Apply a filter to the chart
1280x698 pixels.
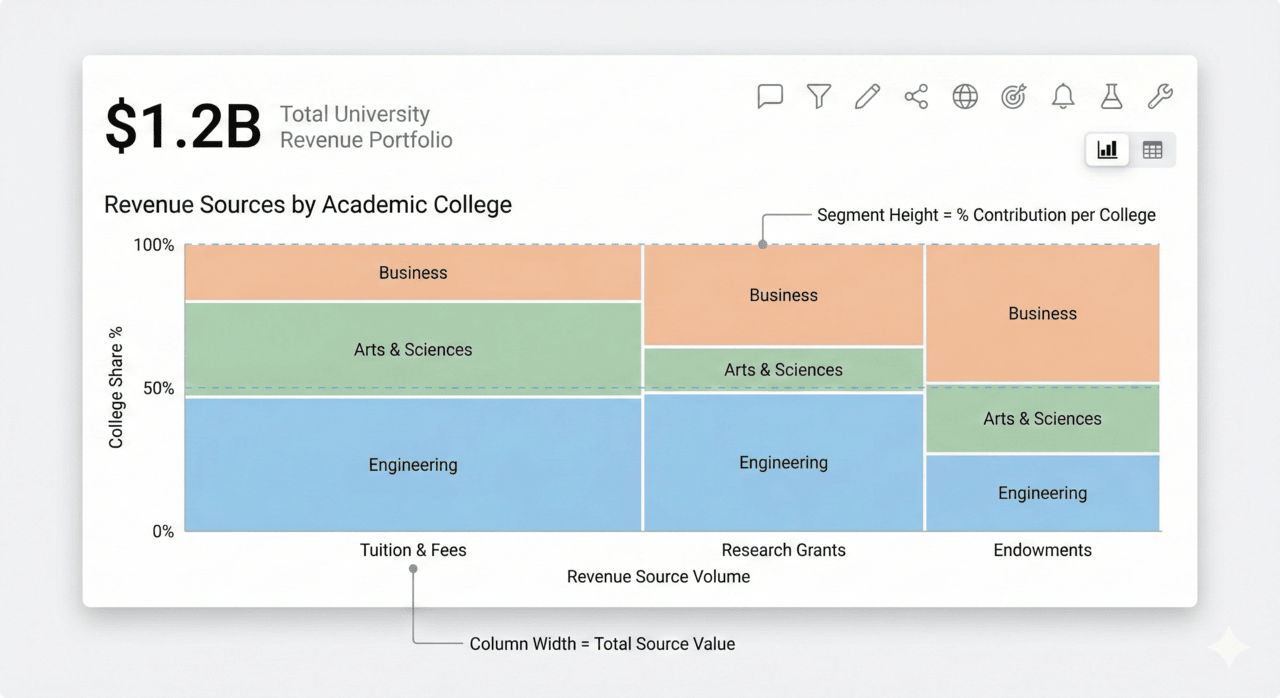tap(818, 96)
